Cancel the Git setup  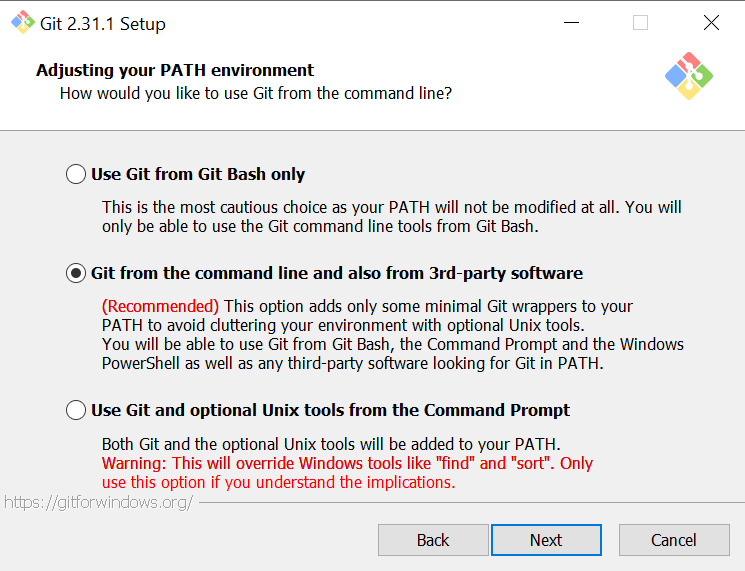click(673, 540)
